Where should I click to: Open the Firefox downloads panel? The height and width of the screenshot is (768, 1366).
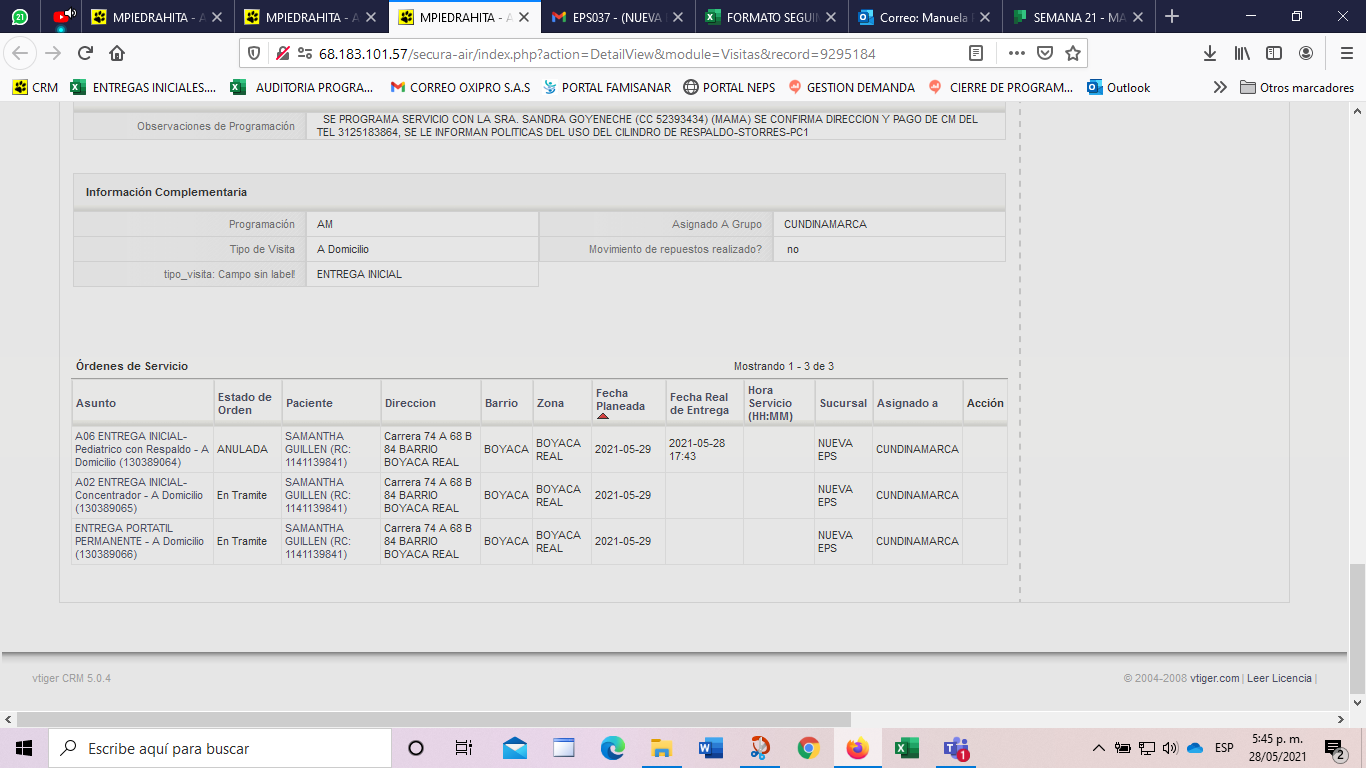coord(1210,53)
